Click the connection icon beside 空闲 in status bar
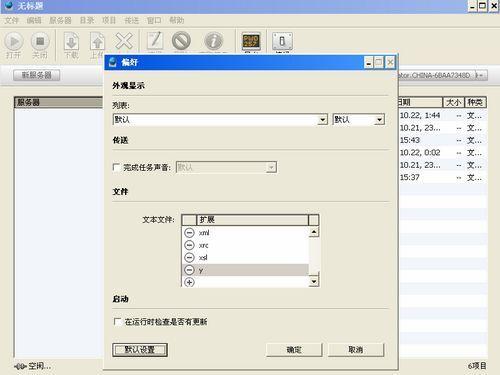500x375 pixels. [x=20, y=366]
